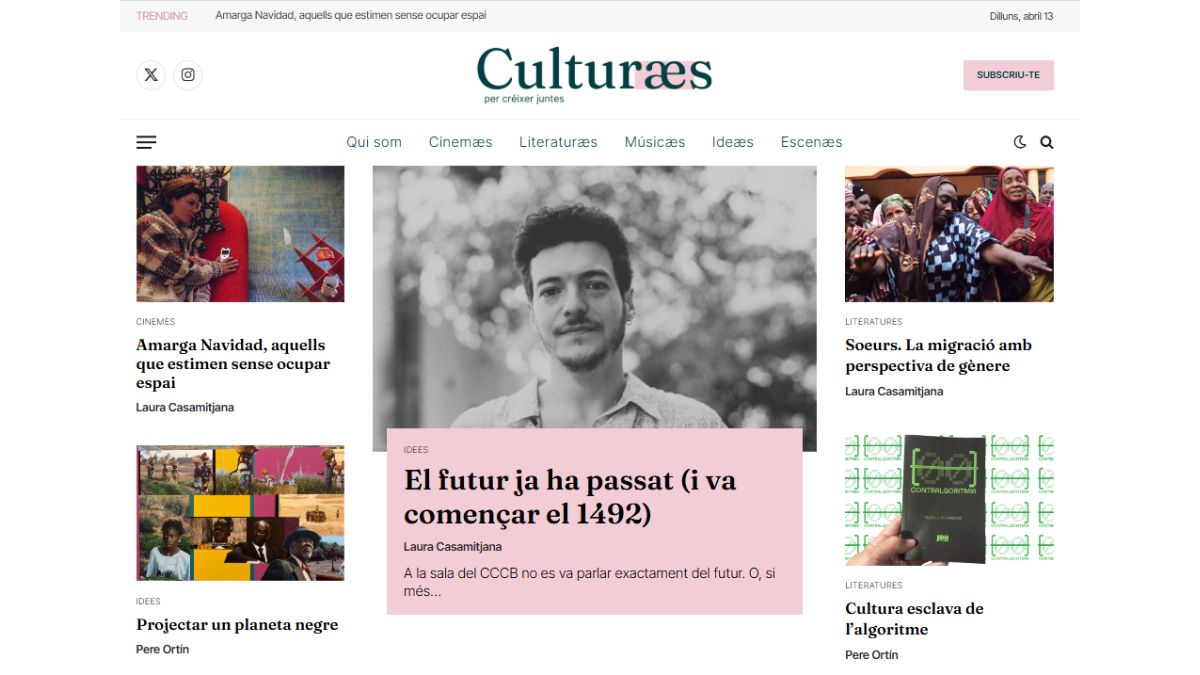Click the SUBSCRIU-TE button
The width and height of the screenshot is (1200, 675).
tap(1008, 75)
